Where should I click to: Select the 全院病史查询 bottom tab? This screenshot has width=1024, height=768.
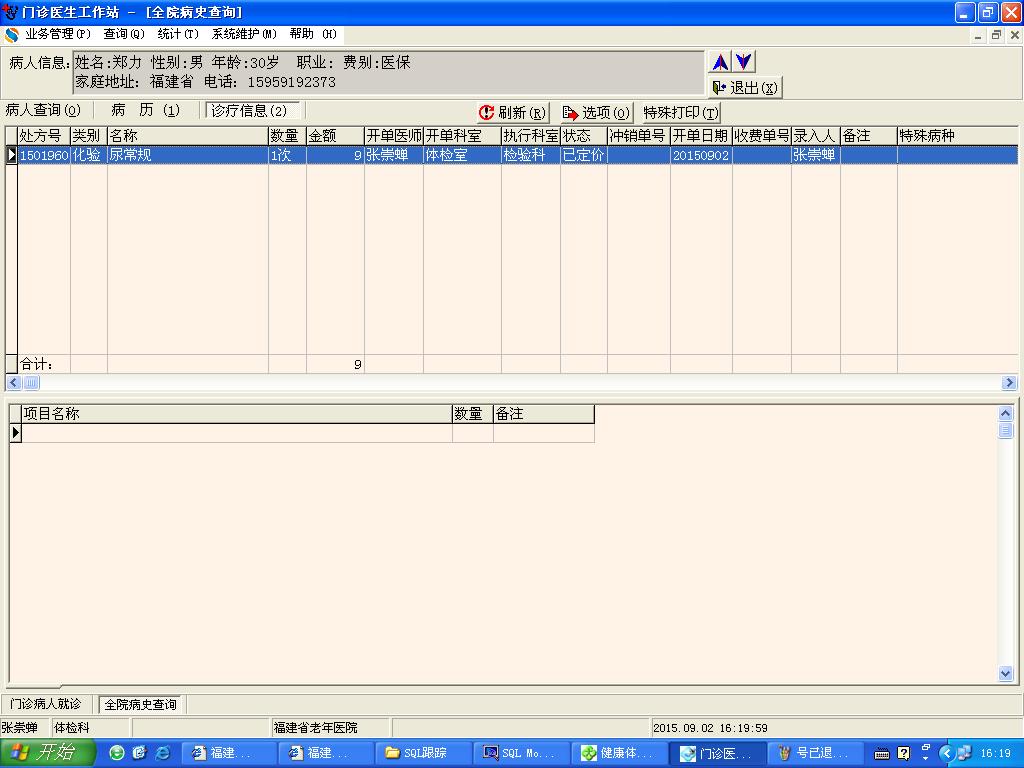140,705
